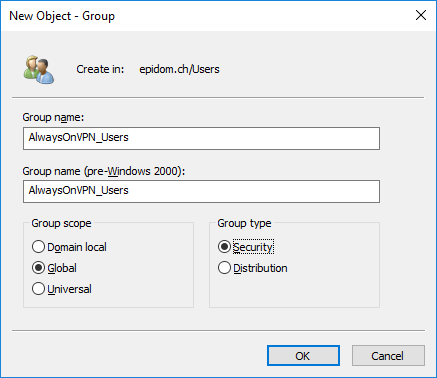The height and width of the screenshot is (378, 437).
Task: Select the Universal group scope
Action: click(x=62, y=289)
